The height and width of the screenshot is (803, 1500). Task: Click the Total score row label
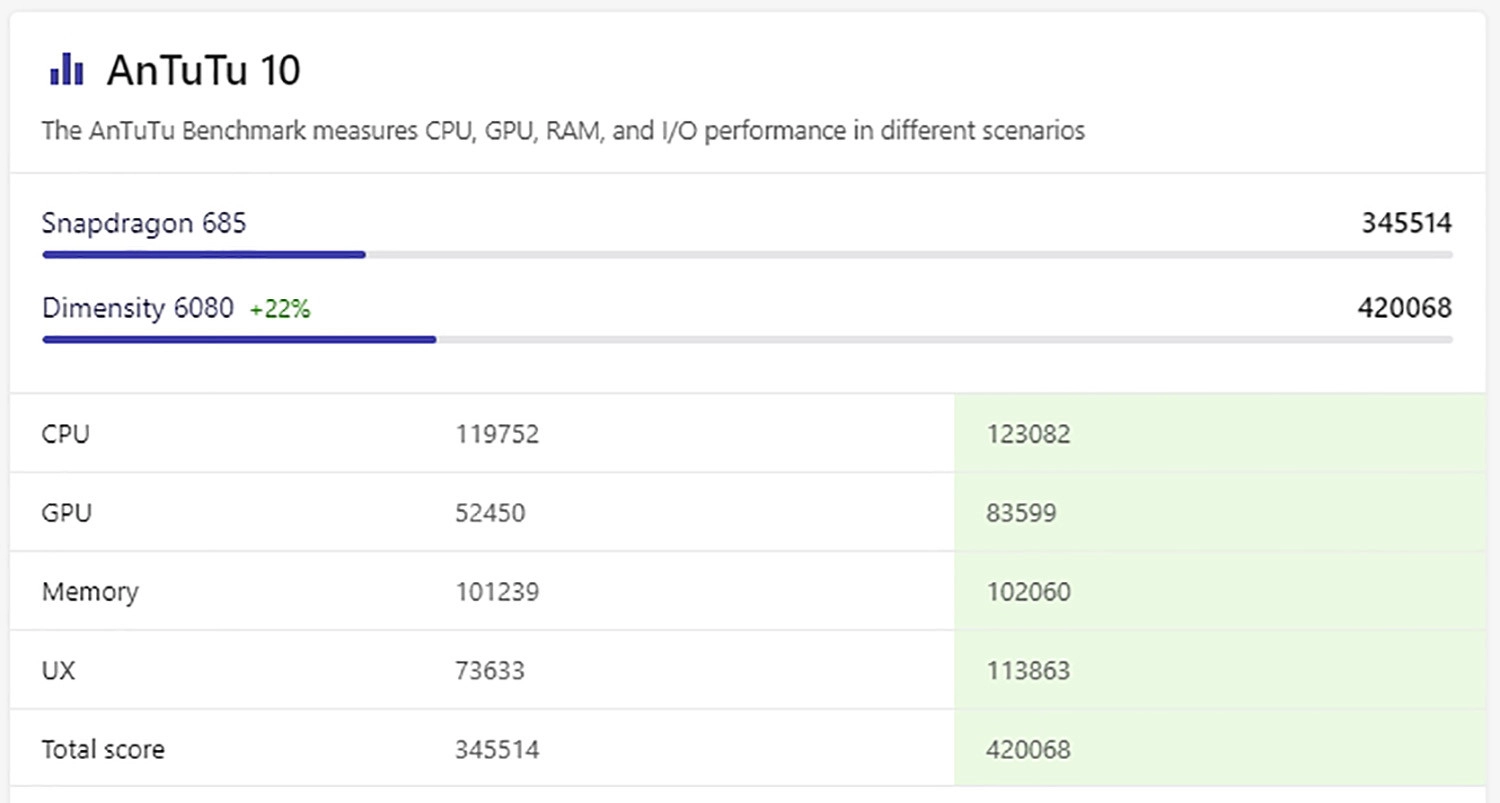click(x=103, y=749)
